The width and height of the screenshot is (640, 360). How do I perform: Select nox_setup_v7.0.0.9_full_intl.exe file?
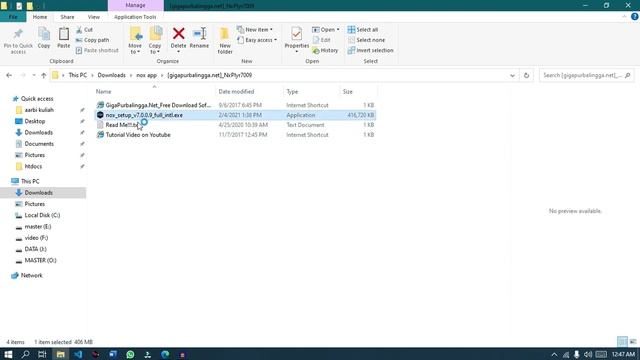(x=235, y=115)
